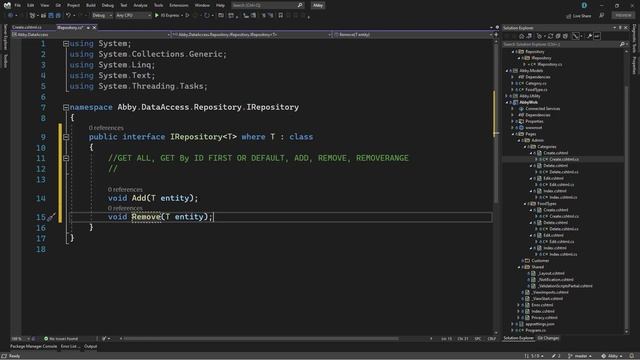Image resolution: width=640 pixels, height=360 pixels.
Task: Click the refresh icon in Solution Explorer toolbar
Action: pos(550,36)
